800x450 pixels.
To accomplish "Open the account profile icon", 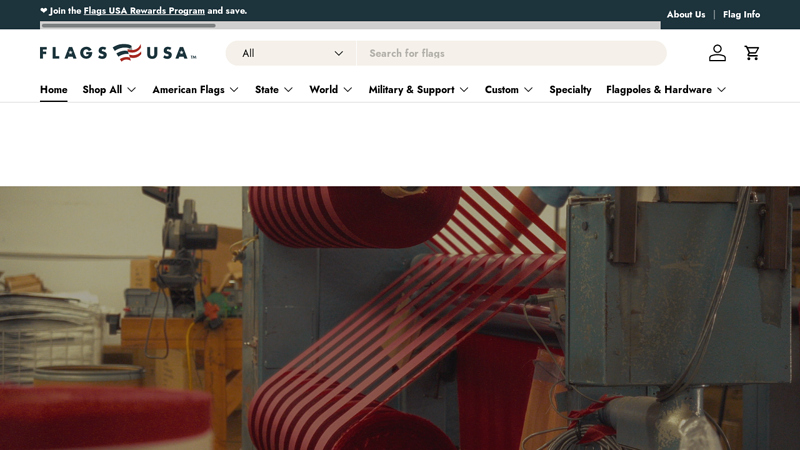I will 717,53.
